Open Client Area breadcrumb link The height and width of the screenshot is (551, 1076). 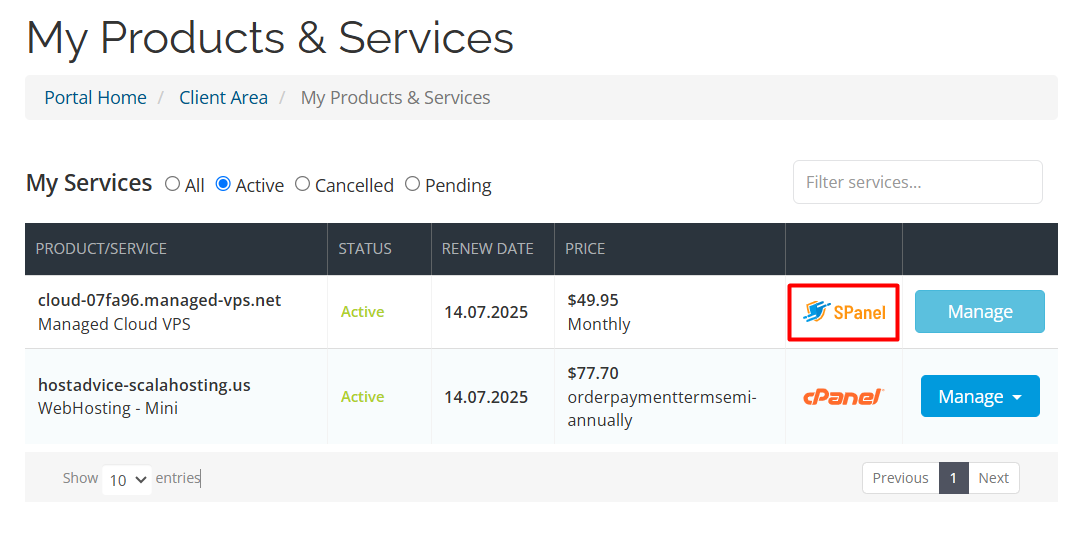point(224,97)
